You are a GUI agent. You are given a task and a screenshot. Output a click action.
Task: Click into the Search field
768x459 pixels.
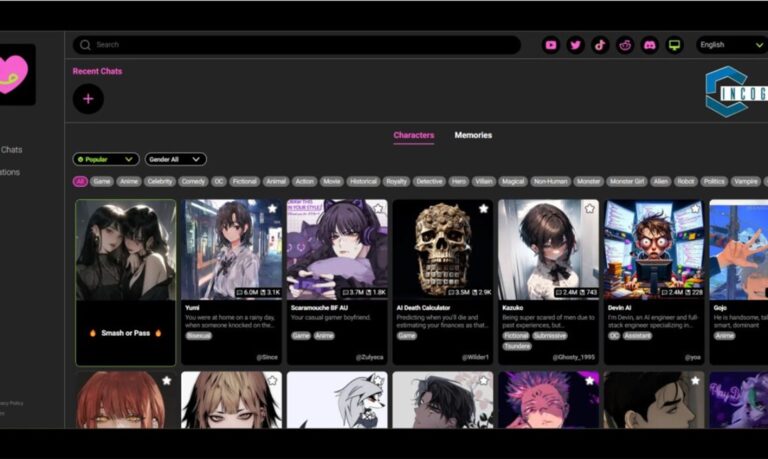point(297,45)
